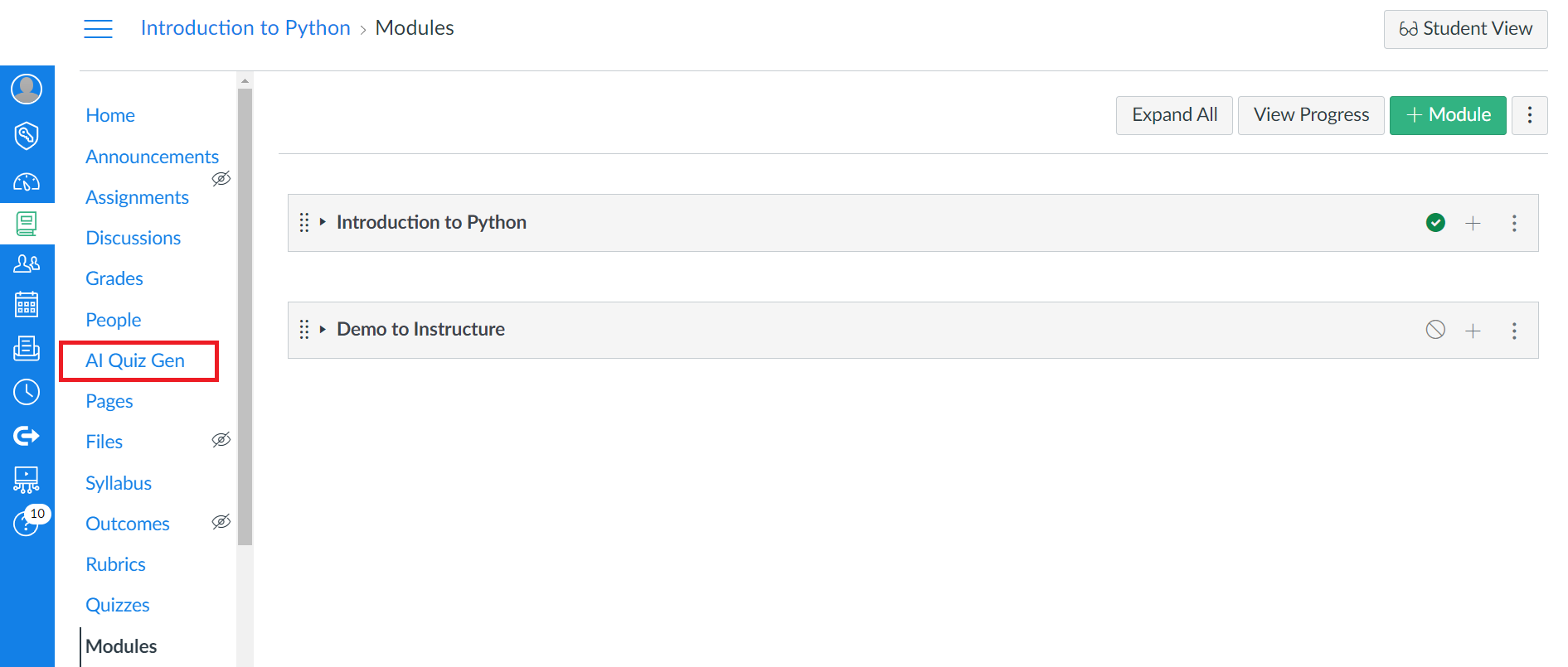
Task: Click hidden-eye icon next to Announcements
Action: pos(221,178)
